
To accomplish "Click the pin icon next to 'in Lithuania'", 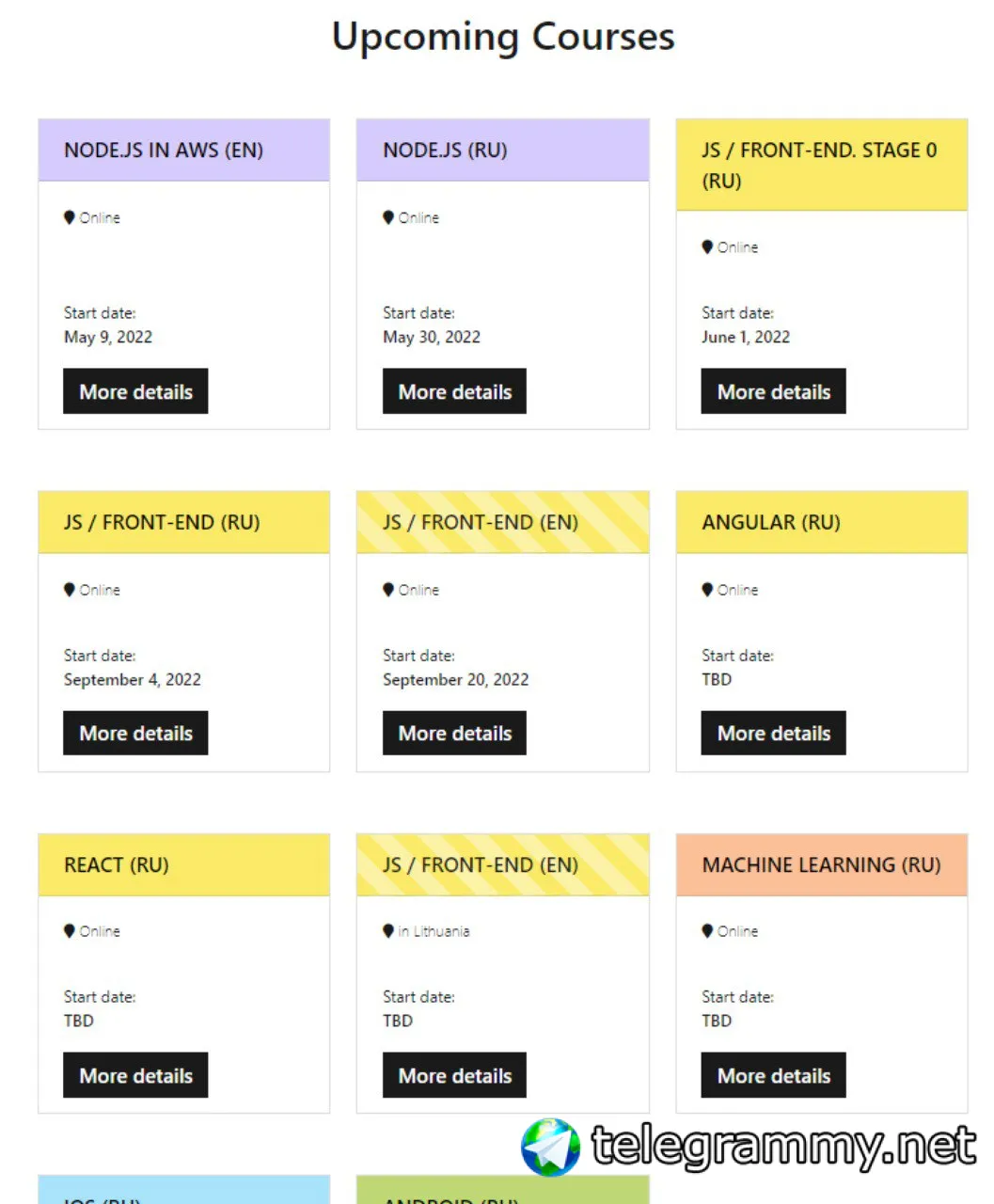I will 388,931.
